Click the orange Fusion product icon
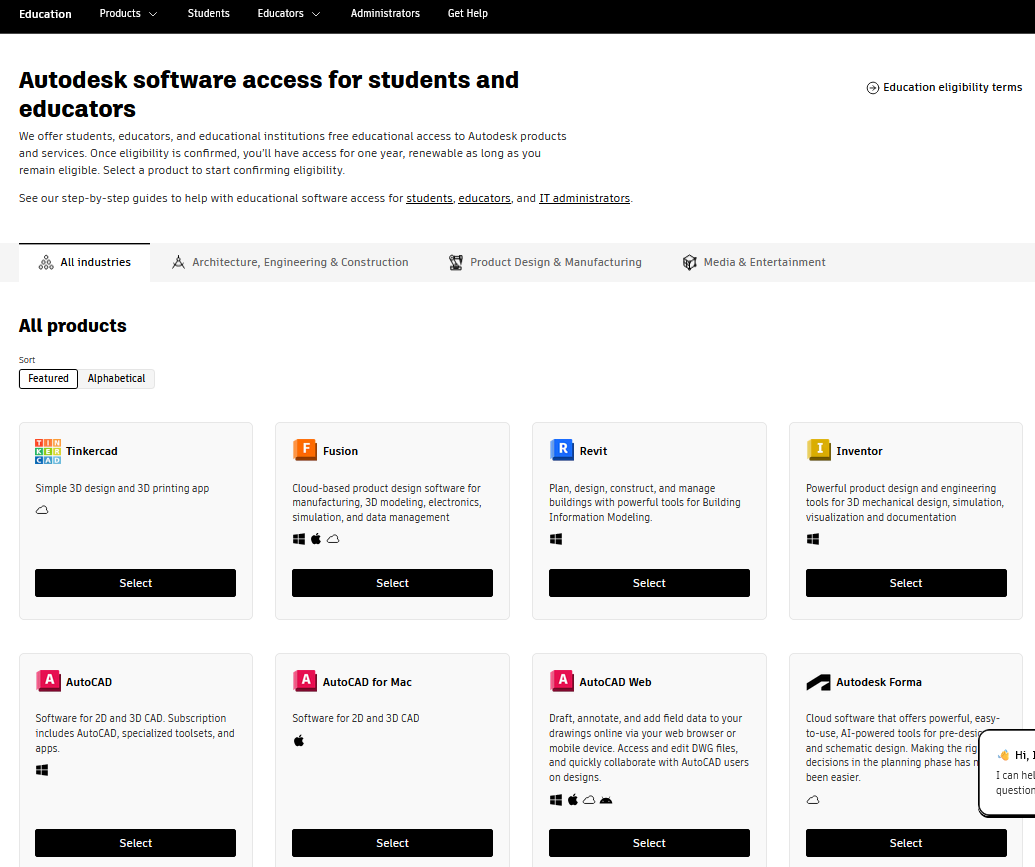 (304, 450)
